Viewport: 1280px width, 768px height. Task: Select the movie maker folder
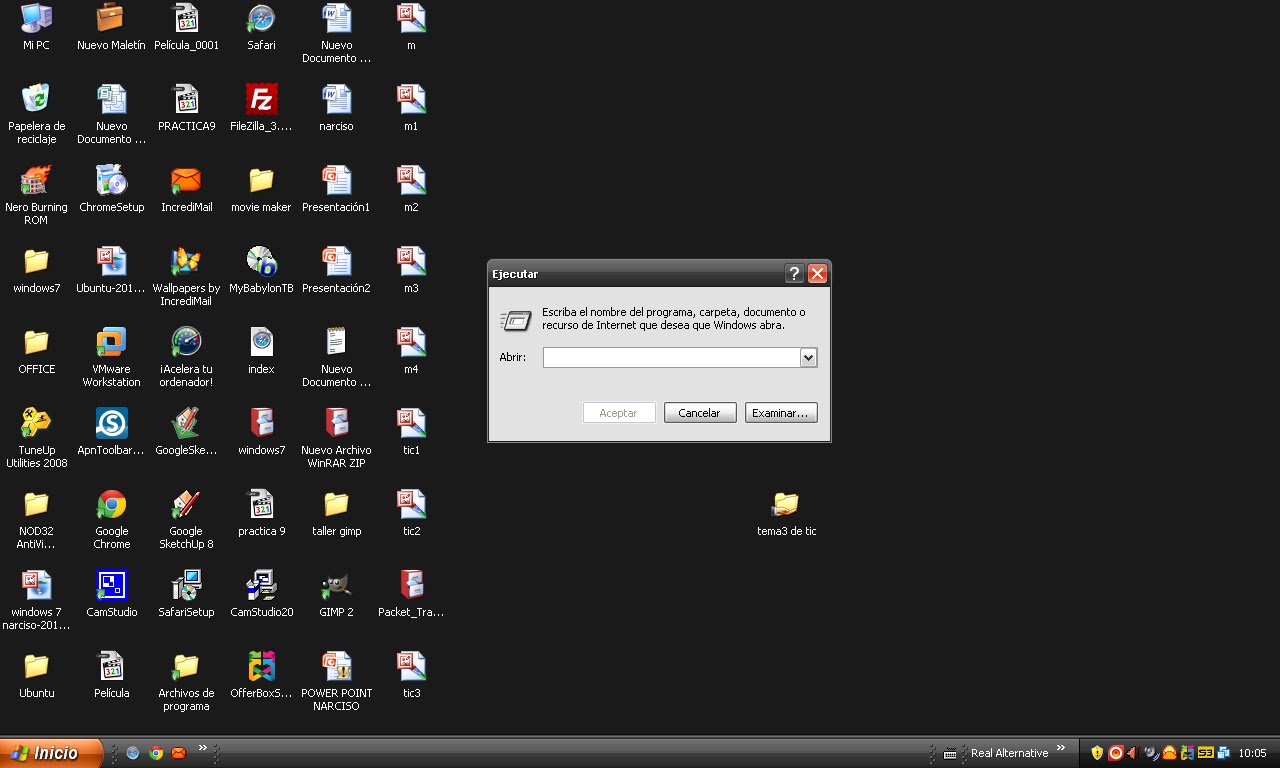pyautogui.click(x=261, y=188)
